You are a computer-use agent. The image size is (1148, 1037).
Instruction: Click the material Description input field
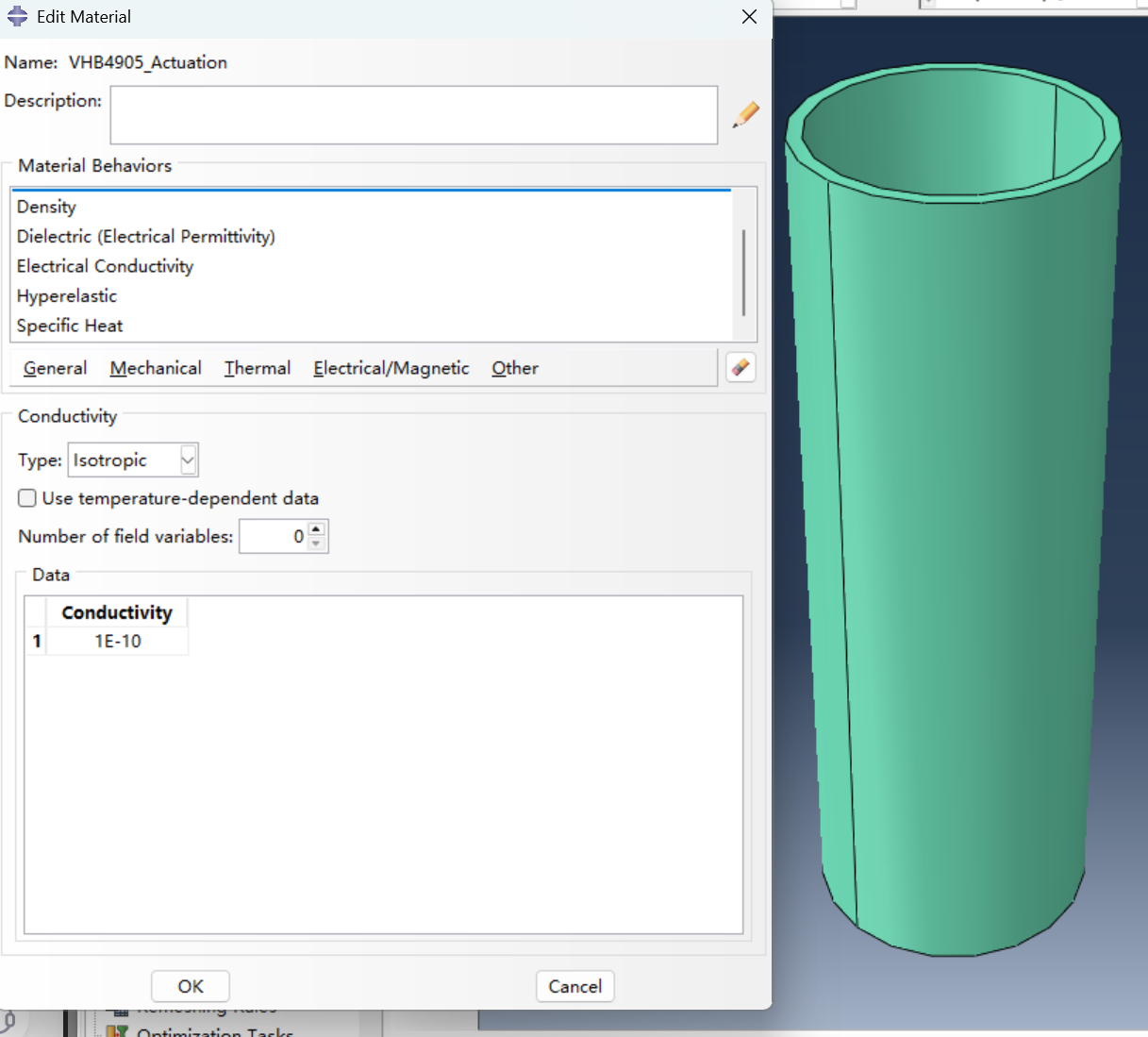point(414,115)
